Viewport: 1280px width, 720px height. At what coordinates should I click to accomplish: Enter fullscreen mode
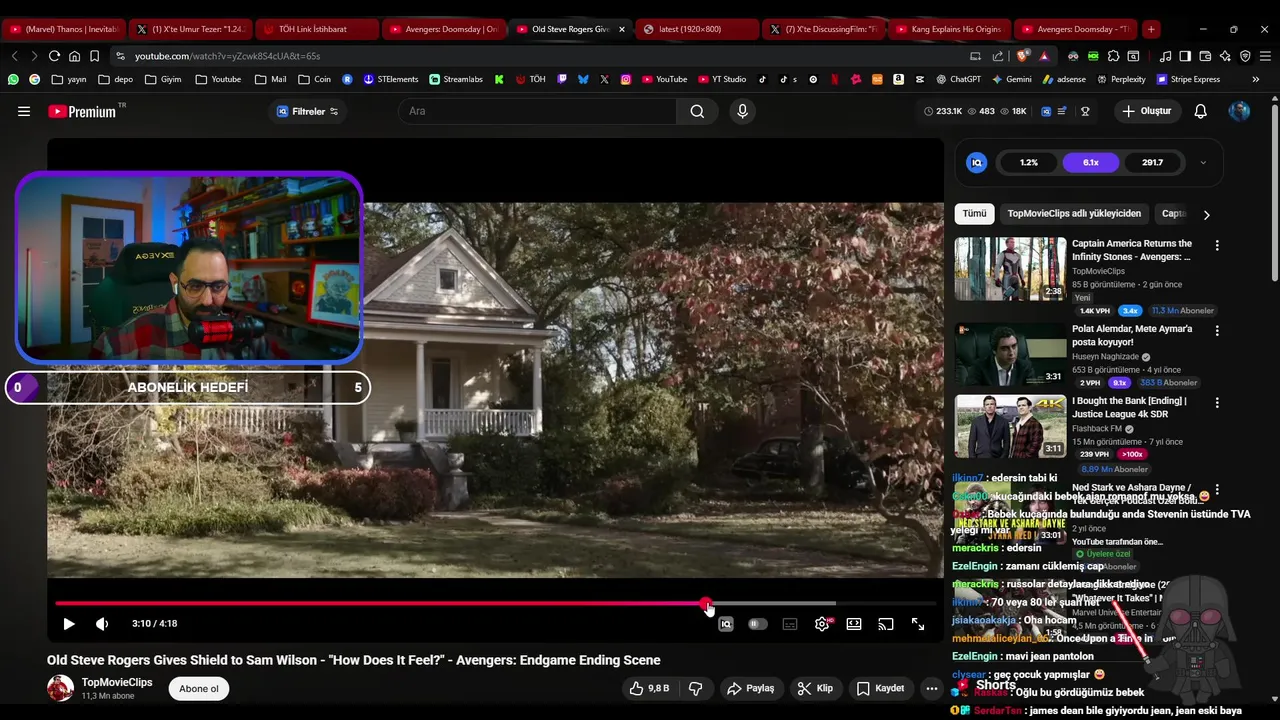918,624
